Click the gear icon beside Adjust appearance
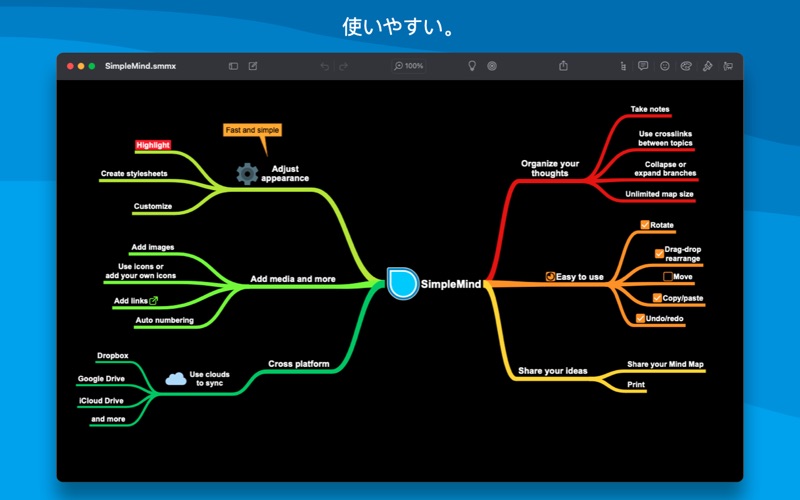The height and width of the screenshot is (500, 800). [247, 174]
